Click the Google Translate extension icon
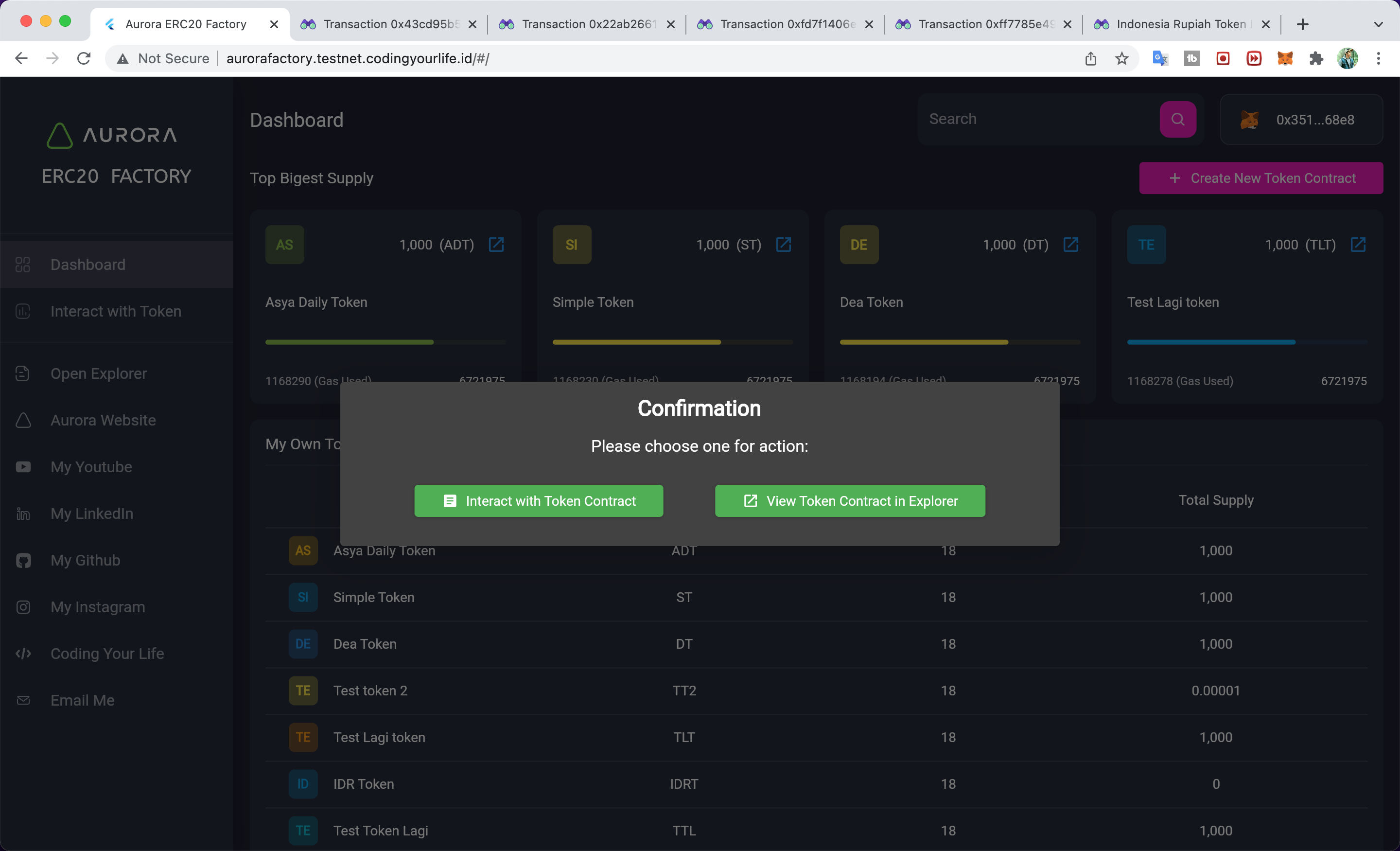1400x851 pixels. (1160, 58)
